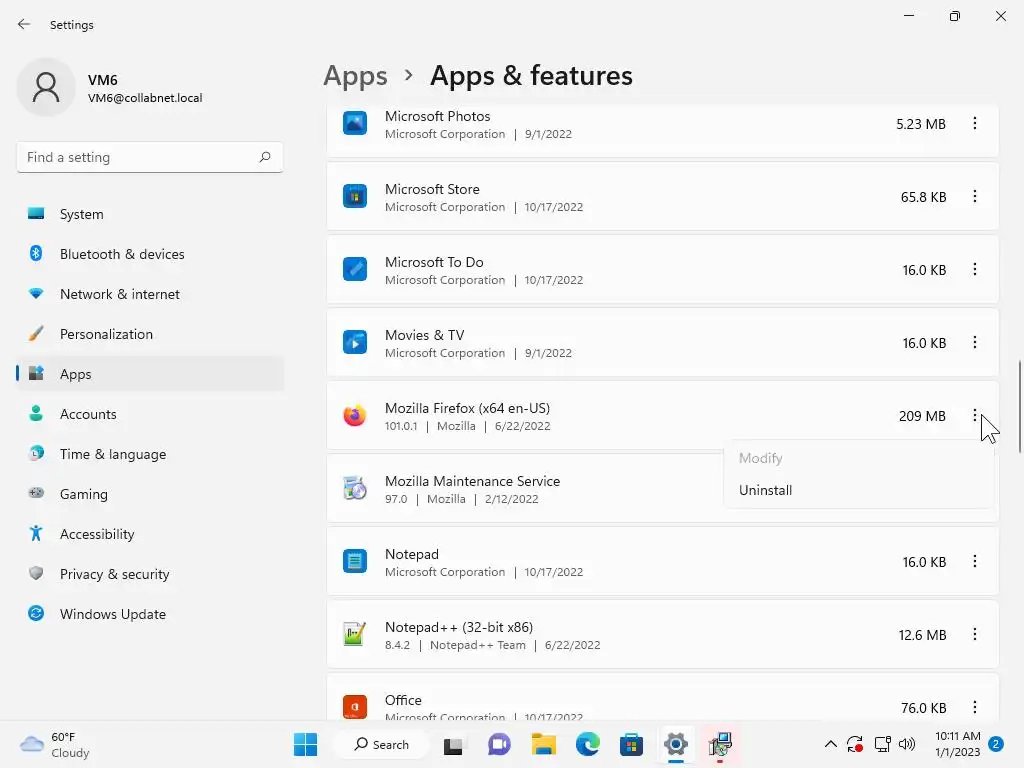Open Personalization settings
The height and width of the screenshot is (768, 1024).
point(150,334)
